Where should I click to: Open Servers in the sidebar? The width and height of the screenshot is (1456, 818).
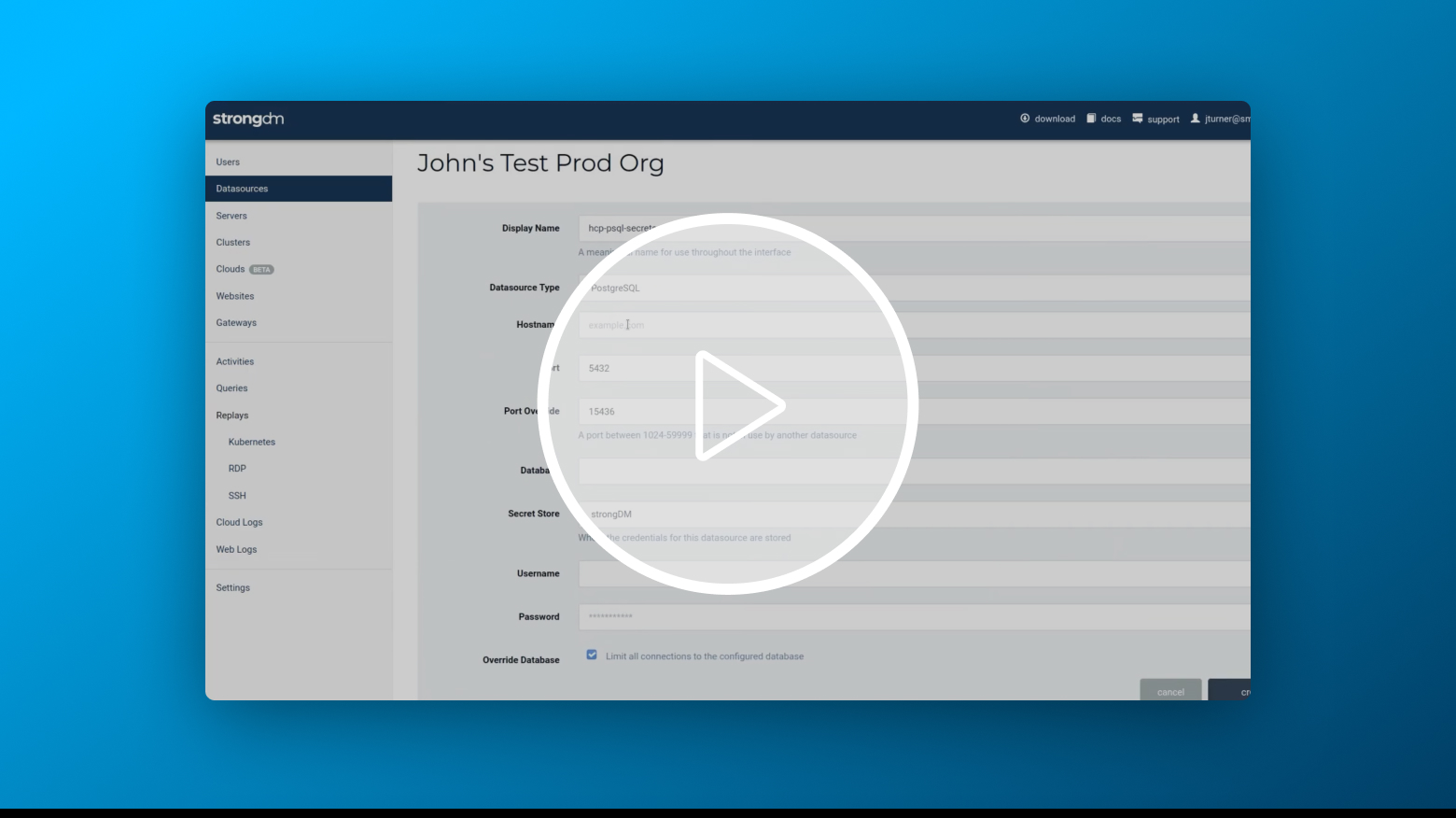tap(231, 216)
